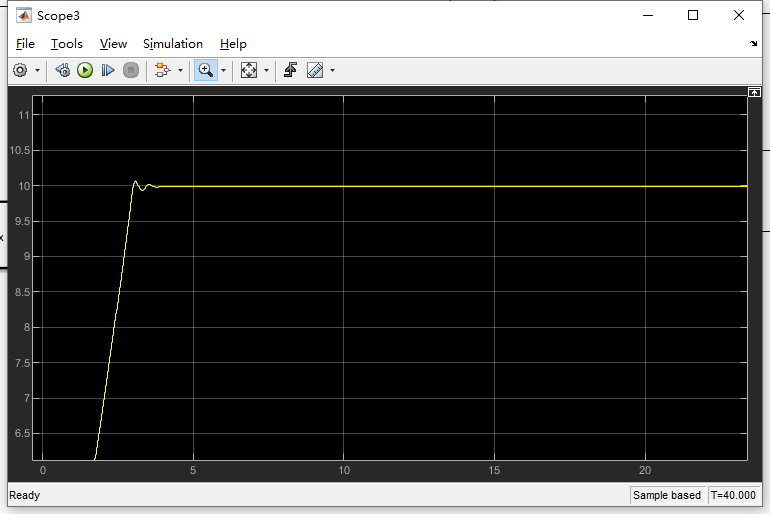This screenshot has width=770, height=514.
Task: Open the View menu
Action: (x=113, y=44)
